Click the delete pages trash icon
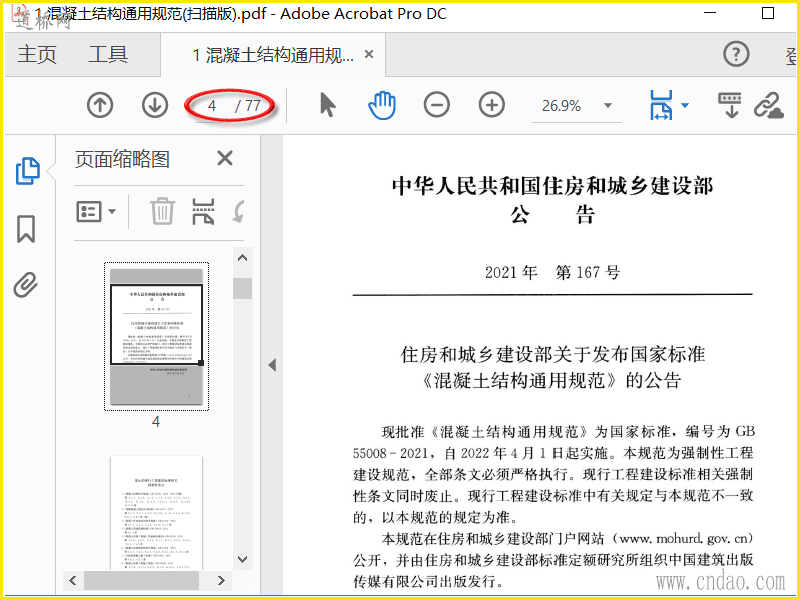 tap(162, 212)
